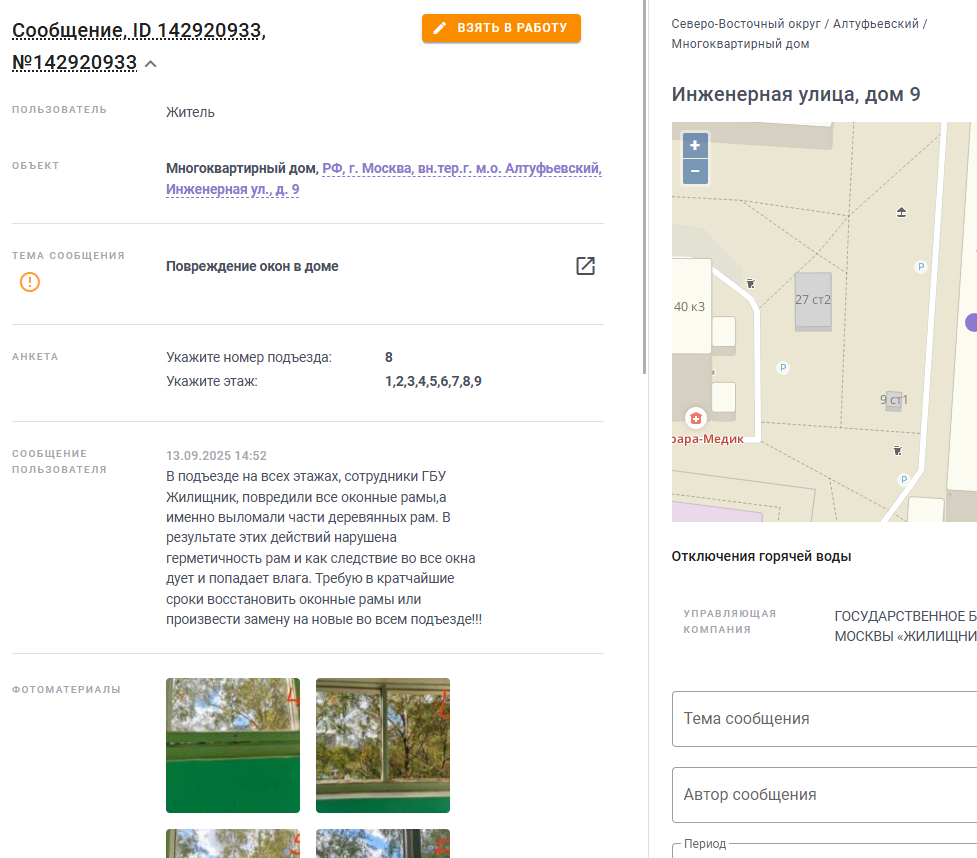Open the fourth photo thumbnail in second row
977x858 pixels.
(x=383, y=843)
